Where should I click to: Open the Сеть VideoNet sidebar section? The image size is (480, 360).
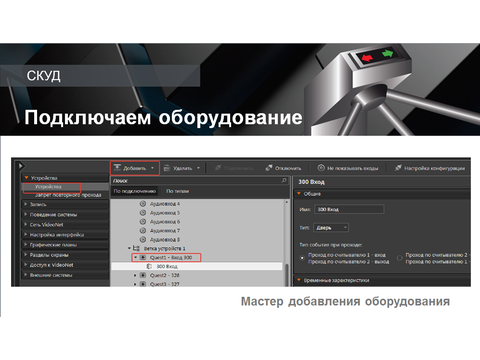pos(65,225)
